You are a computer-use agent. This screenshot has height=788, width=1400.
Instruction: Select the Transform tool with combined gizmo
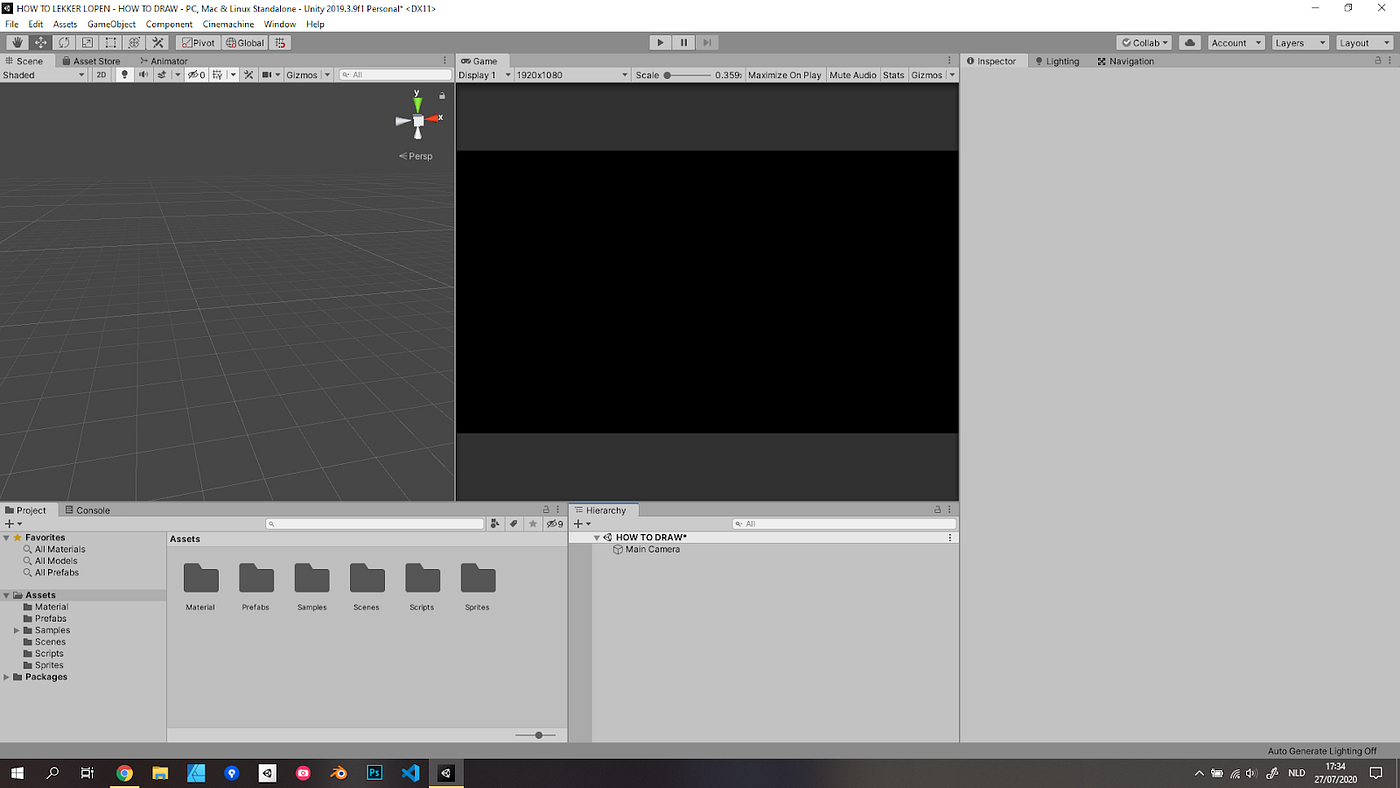(134, 43)
